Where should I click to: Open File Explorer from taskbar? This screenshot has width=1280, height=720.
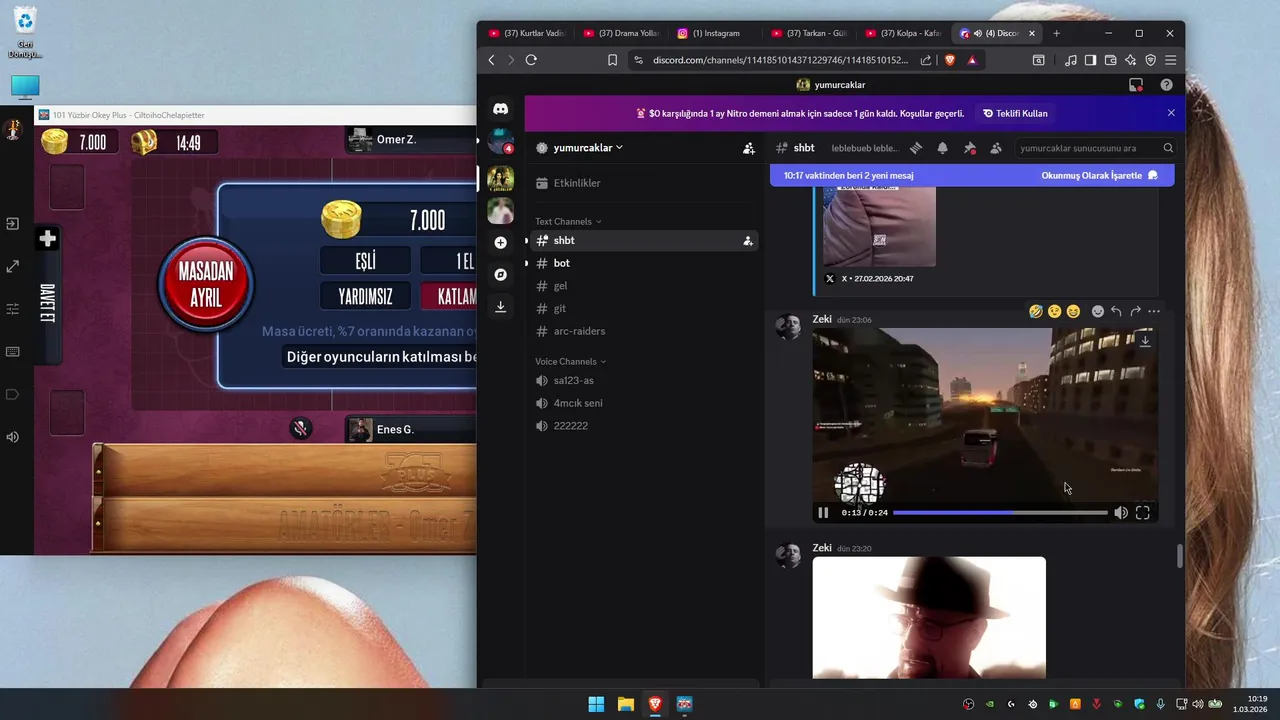(625, 704)
